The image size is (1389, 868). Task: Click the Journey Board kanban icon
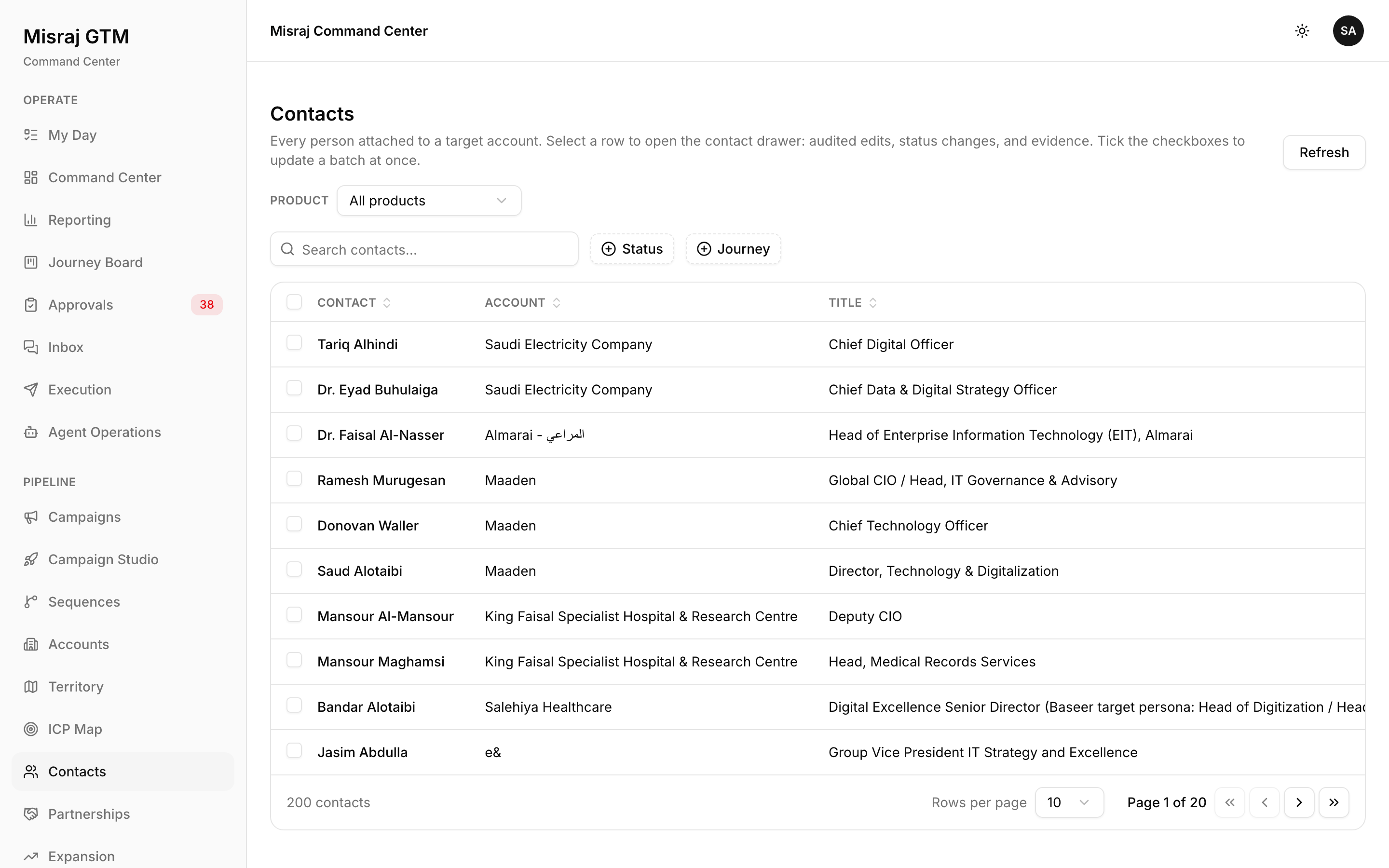31,262
